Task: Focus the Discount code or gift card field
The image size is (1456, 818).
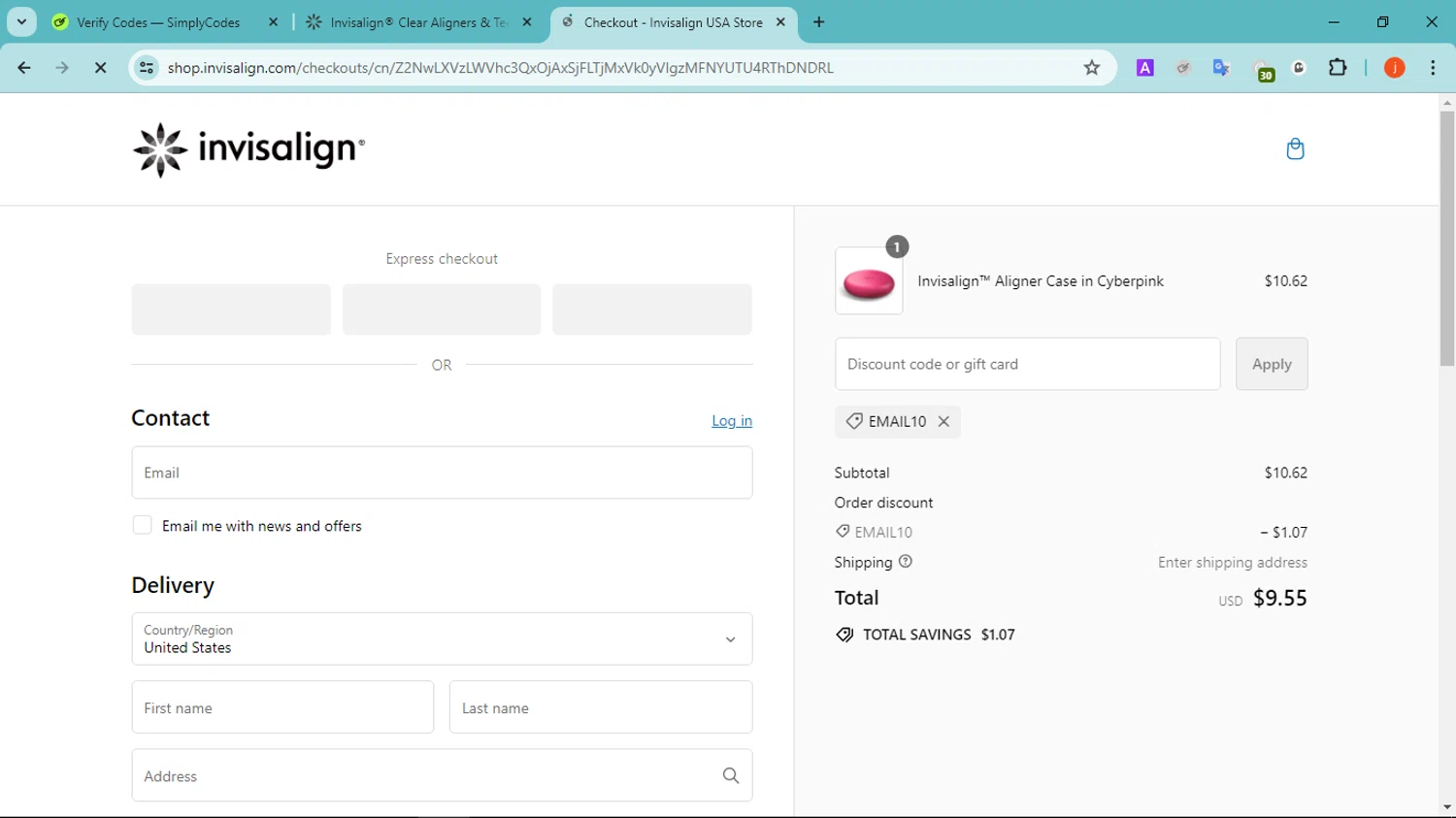Action: tap(1027, 364)
